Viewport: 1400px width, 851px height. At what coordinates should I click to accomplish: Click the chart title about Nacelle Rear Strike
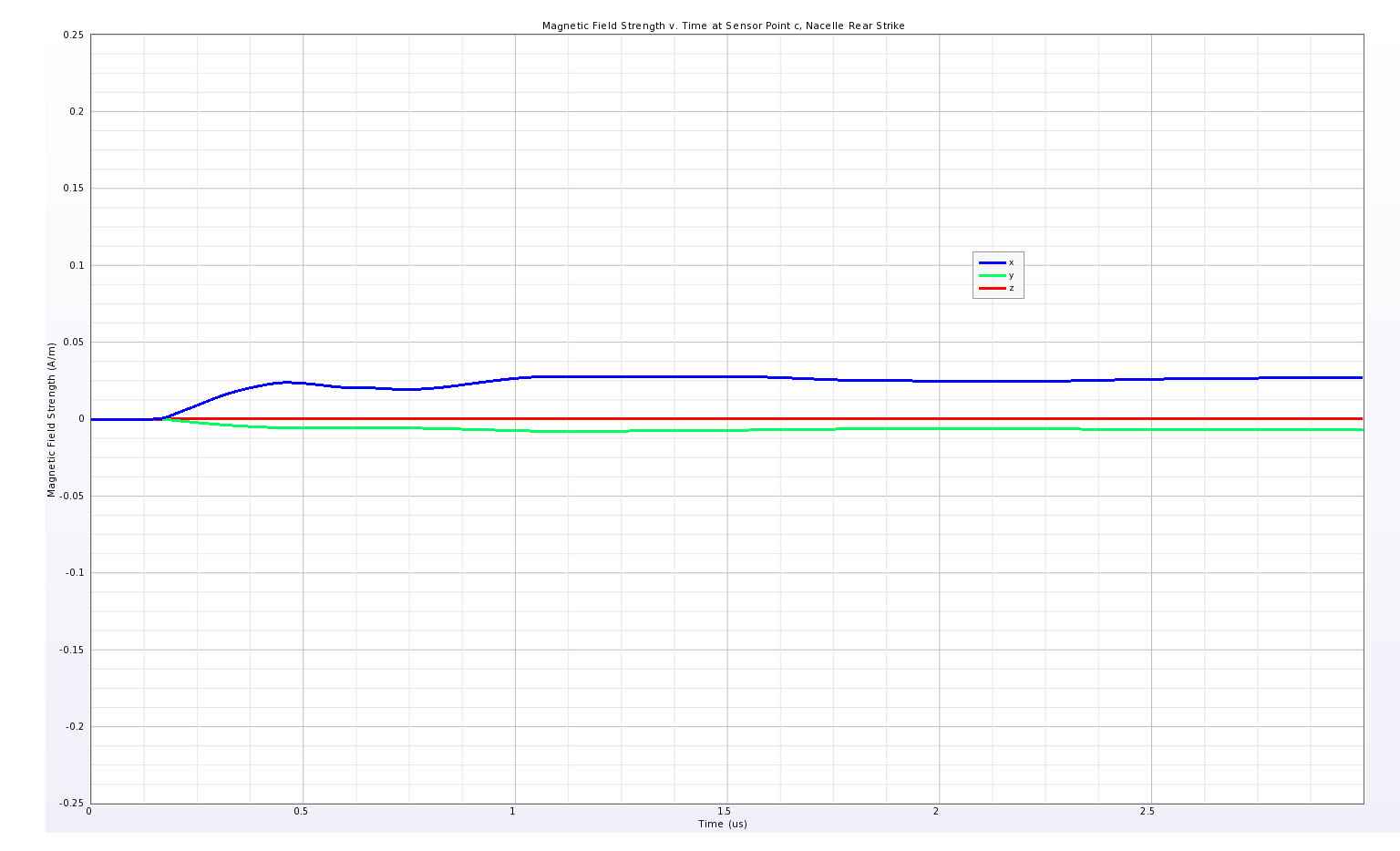pos(723,26)
